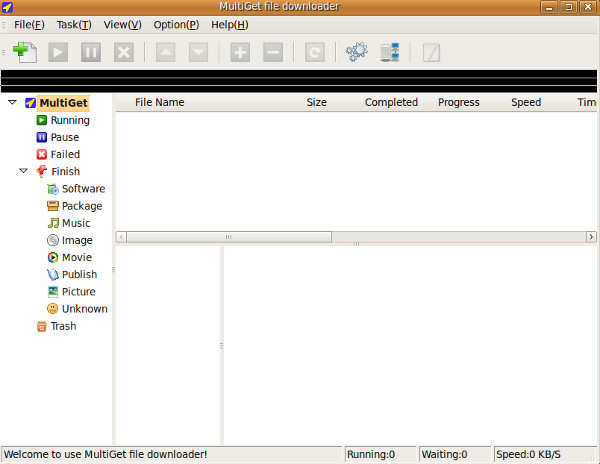Open the Task(T) menu
The height and width of the screenshot is (464, 600).
point(74,25)
